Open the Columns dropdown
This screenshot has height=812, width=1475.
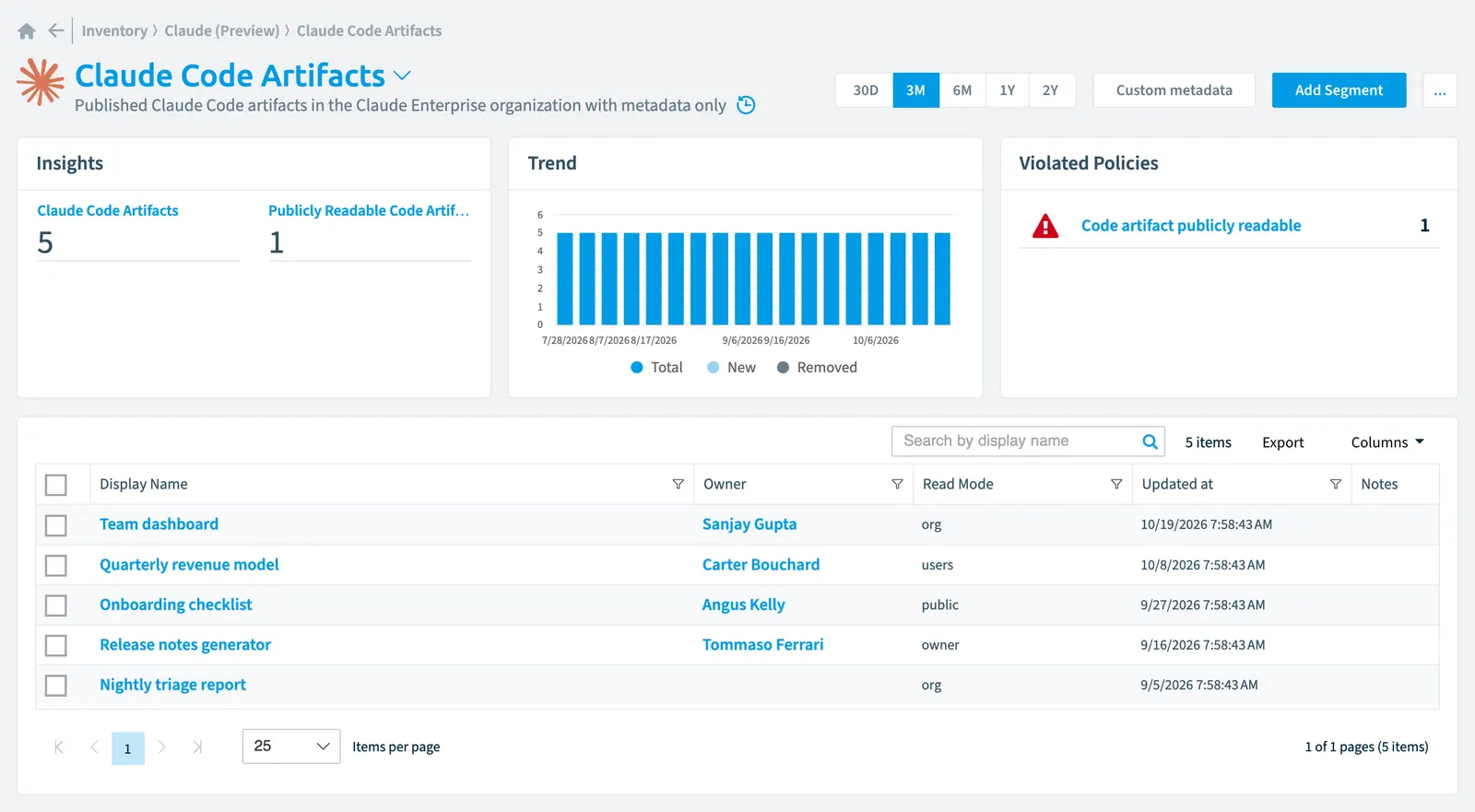pos(1387,442)
